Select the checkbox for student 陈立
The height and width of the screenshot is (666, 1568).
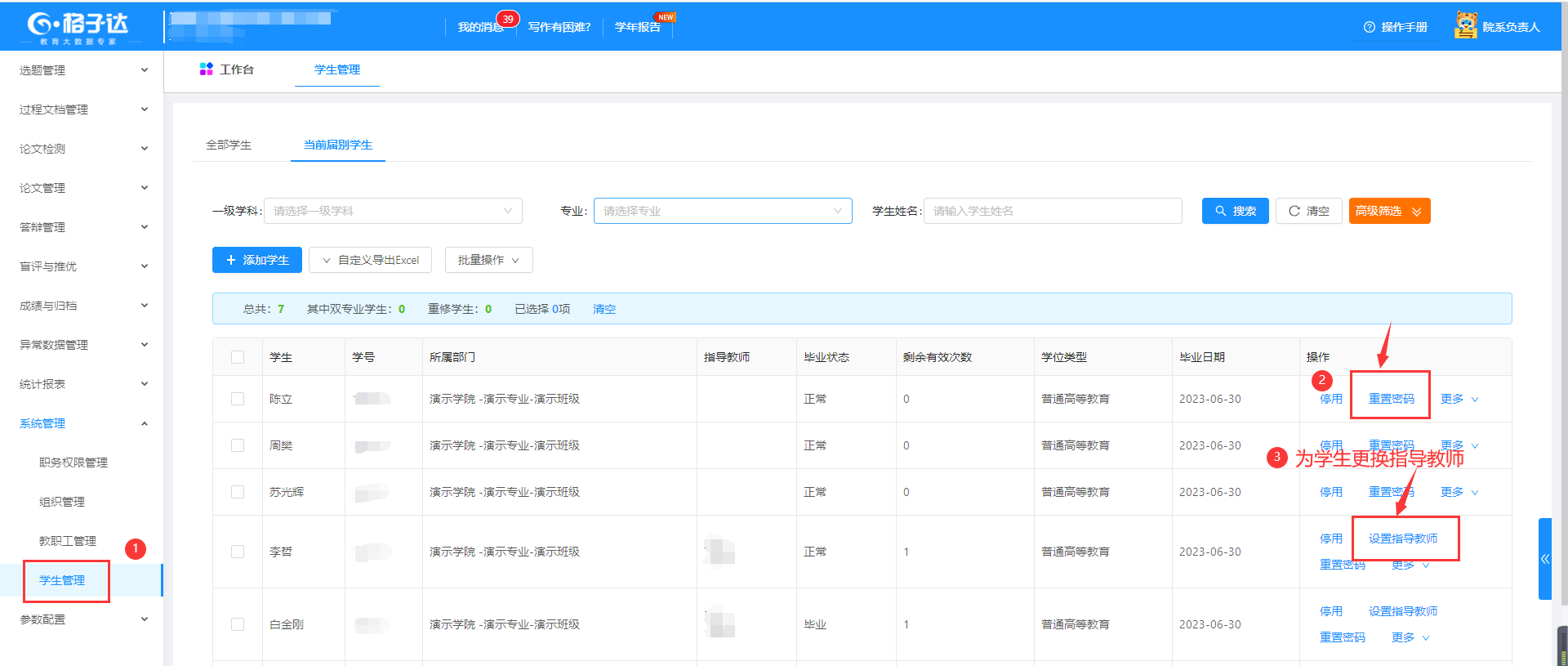pyautogui.click(x=238, y=399)
